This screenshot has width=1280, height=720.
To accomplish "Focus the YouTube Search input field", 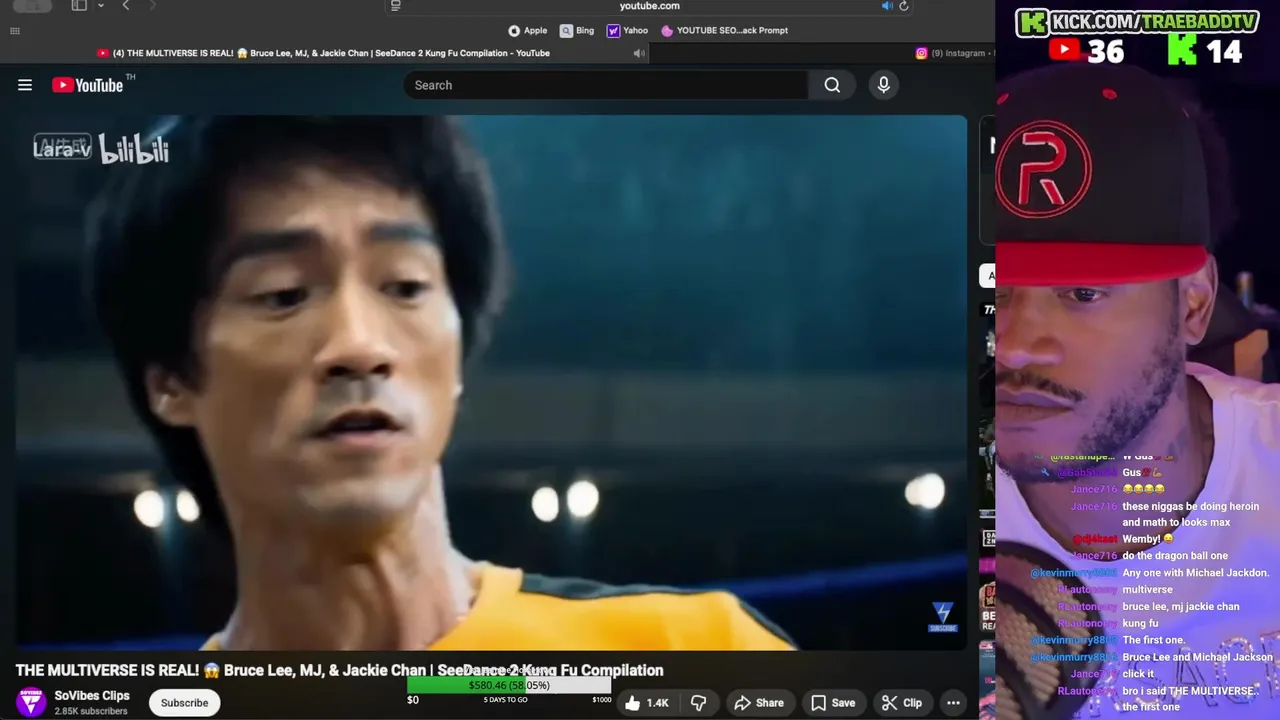I will click(606, 85).
